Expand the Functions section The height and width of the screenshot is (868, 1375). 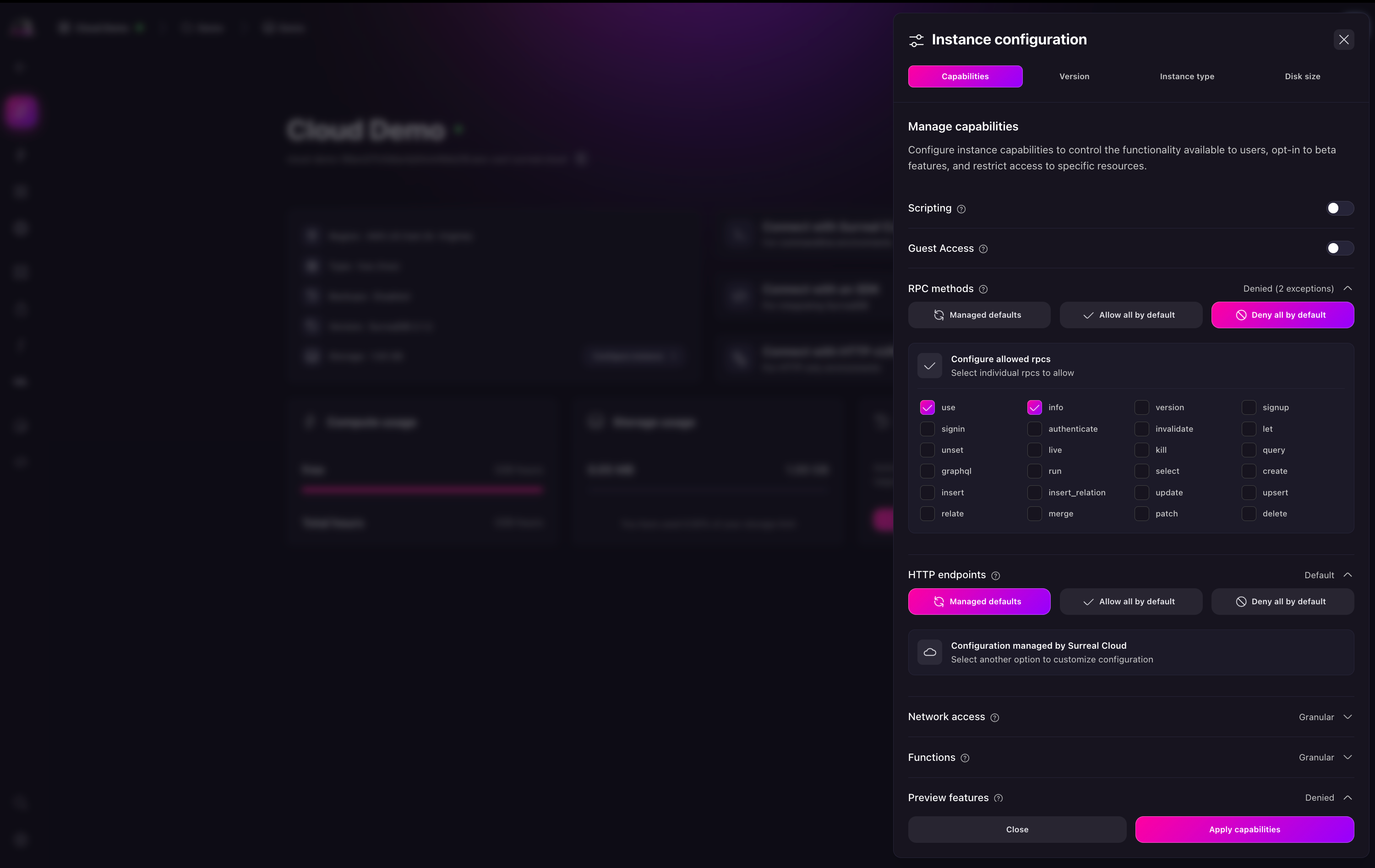[1348, 757]
